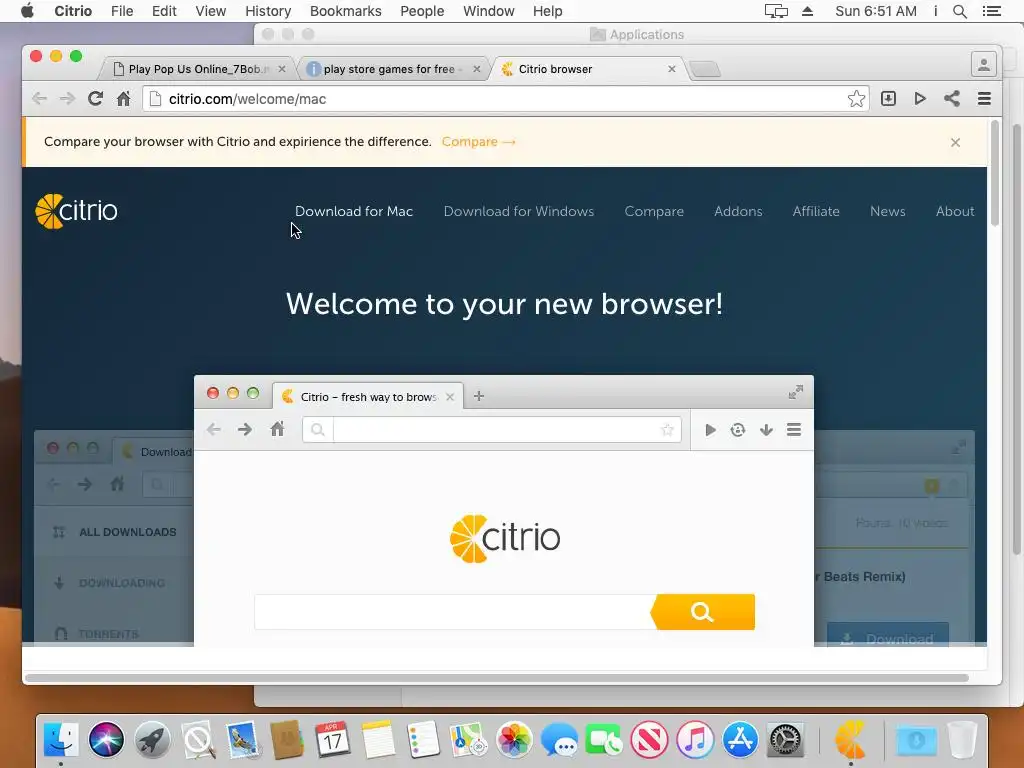This screenshot has height=768, width=1024.
Task: Bookmark this page with the star icon
Action: [856, 99]
